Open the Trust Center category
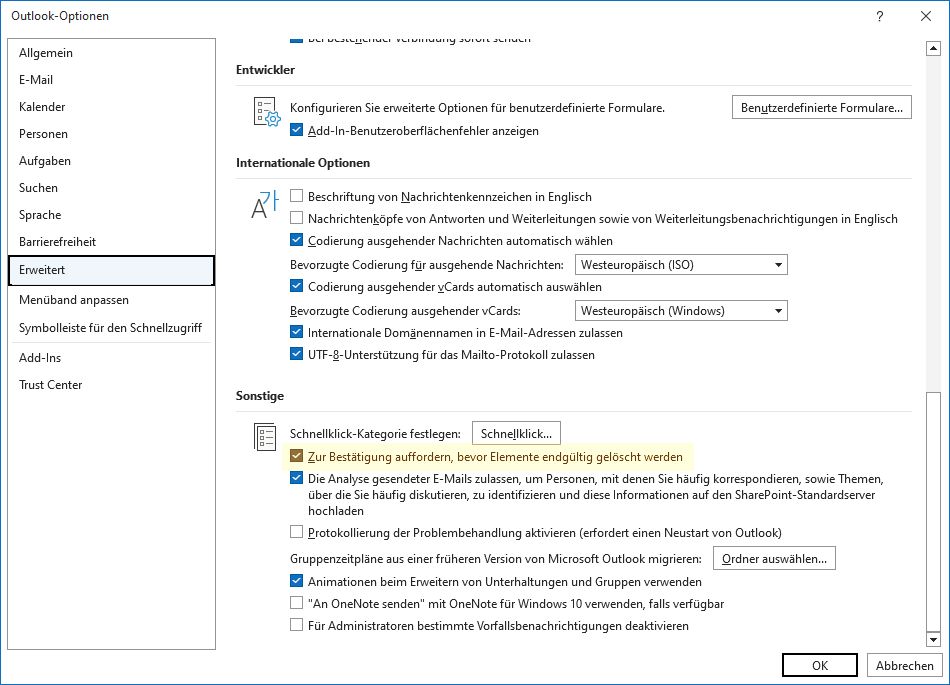 click(x=111, y=385)
